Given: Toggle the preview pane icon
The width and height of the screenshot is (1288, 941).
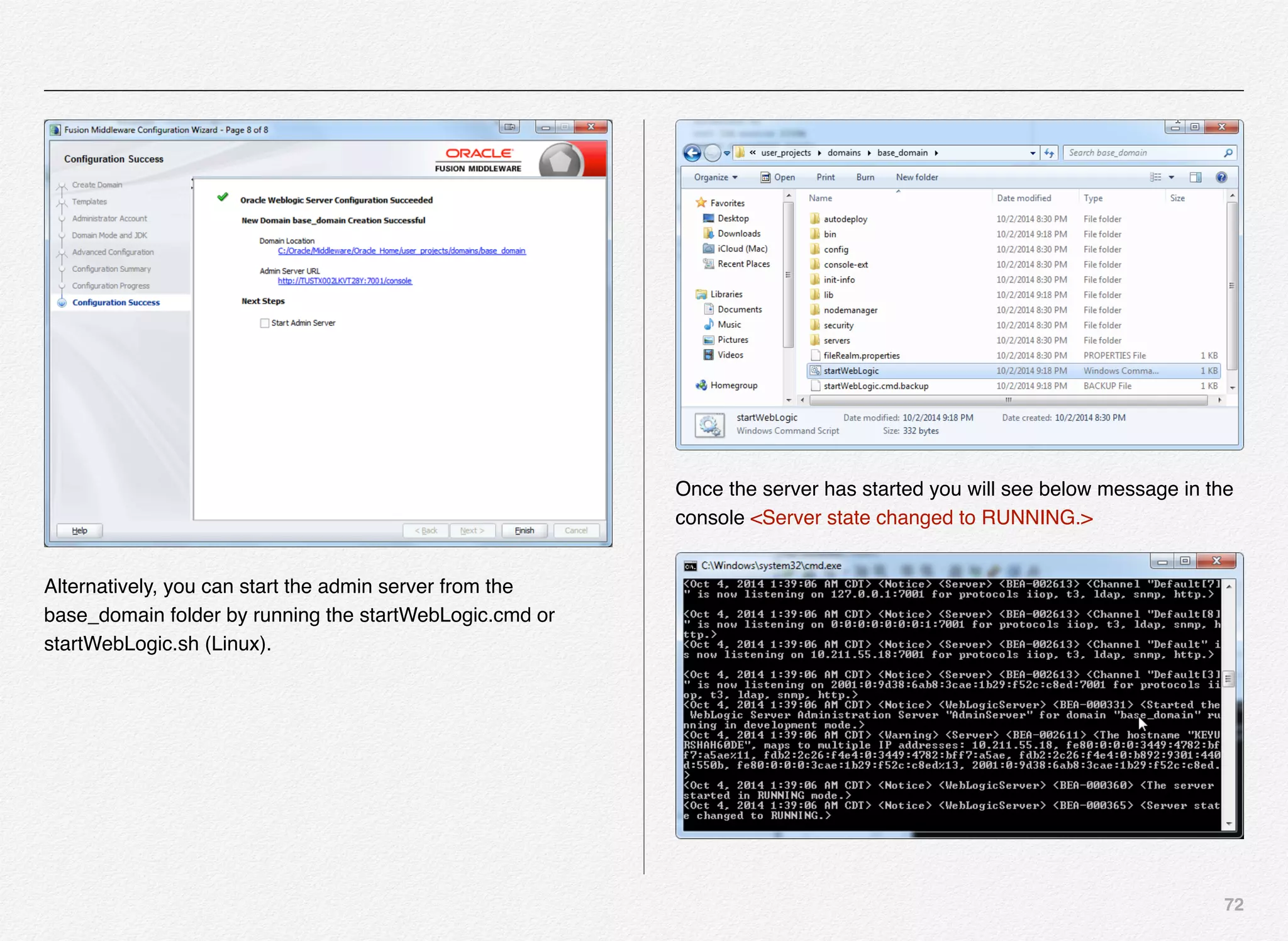Looking at the screenshot, I should point(1196,177).
